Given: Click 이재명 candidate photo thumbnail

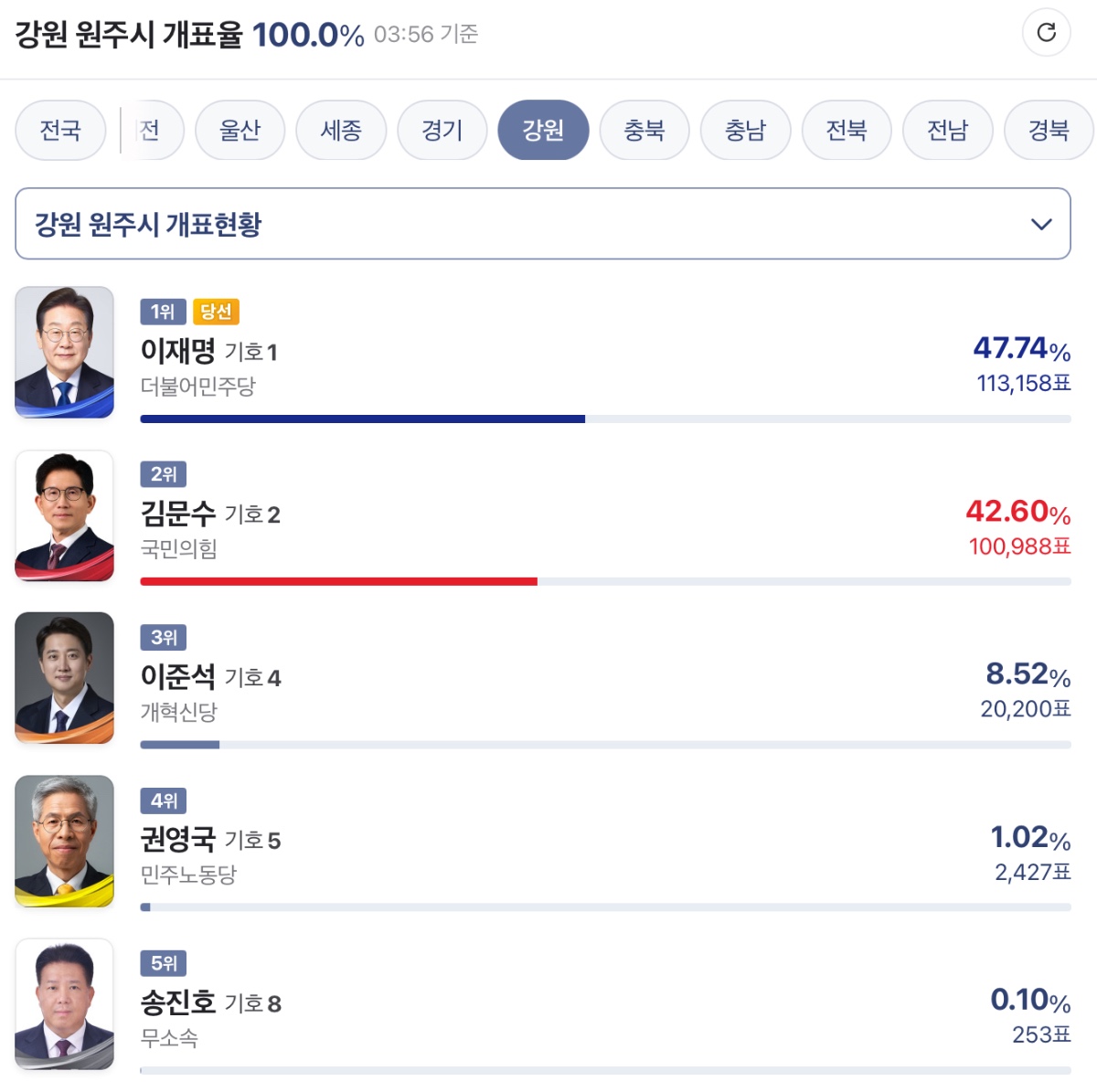Looking at the screenshot, I should pyautogui.click(x=65, y=353).
